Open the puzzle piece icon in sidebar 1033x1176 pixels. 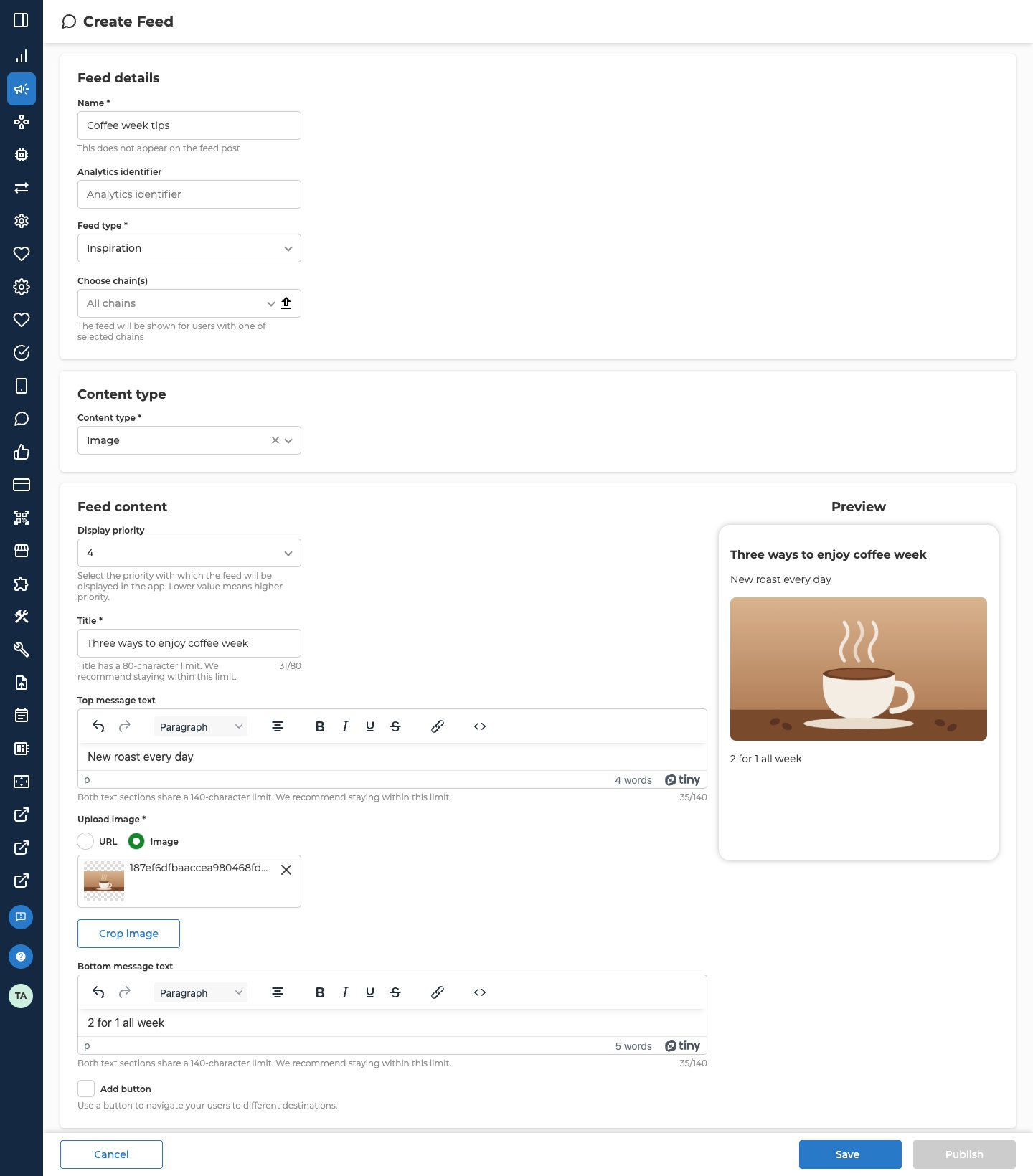pyautogui.click(x=22, y=584)
